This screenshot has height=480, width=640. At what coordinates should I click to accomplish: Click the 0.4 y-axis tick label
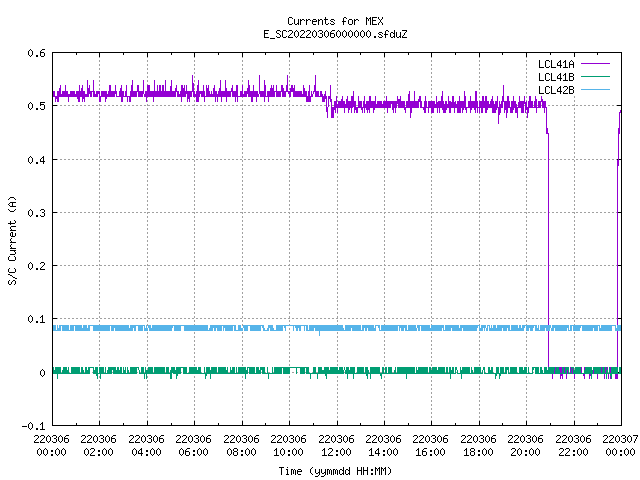coord(36,160)
